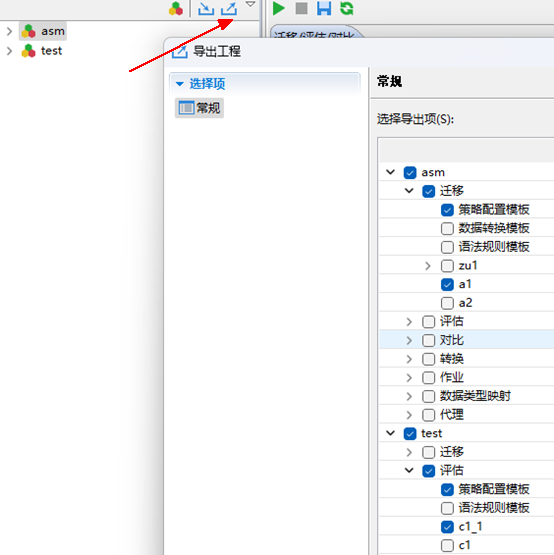Expand the 转换 node
Viewport: 554px width, 555px height.
[409, 359]
